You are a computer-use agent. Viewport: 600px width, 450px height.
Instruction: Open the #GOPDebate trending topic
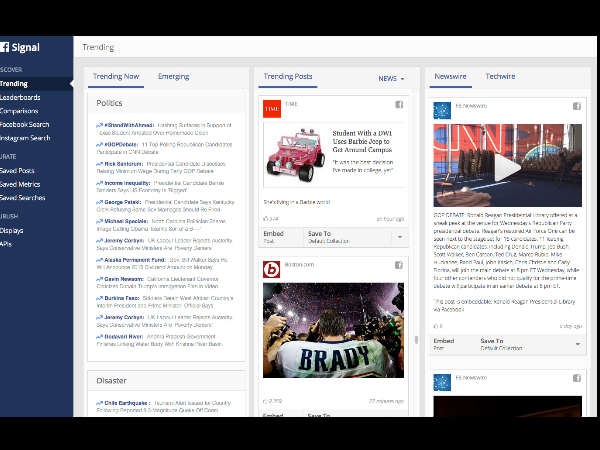(121, 145)
